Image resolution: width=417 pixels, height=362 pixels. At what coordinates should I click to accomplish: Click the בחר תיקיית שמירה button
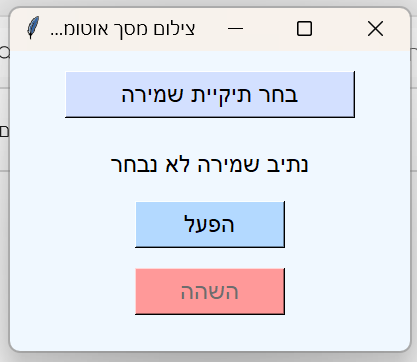tap(210, 94)
